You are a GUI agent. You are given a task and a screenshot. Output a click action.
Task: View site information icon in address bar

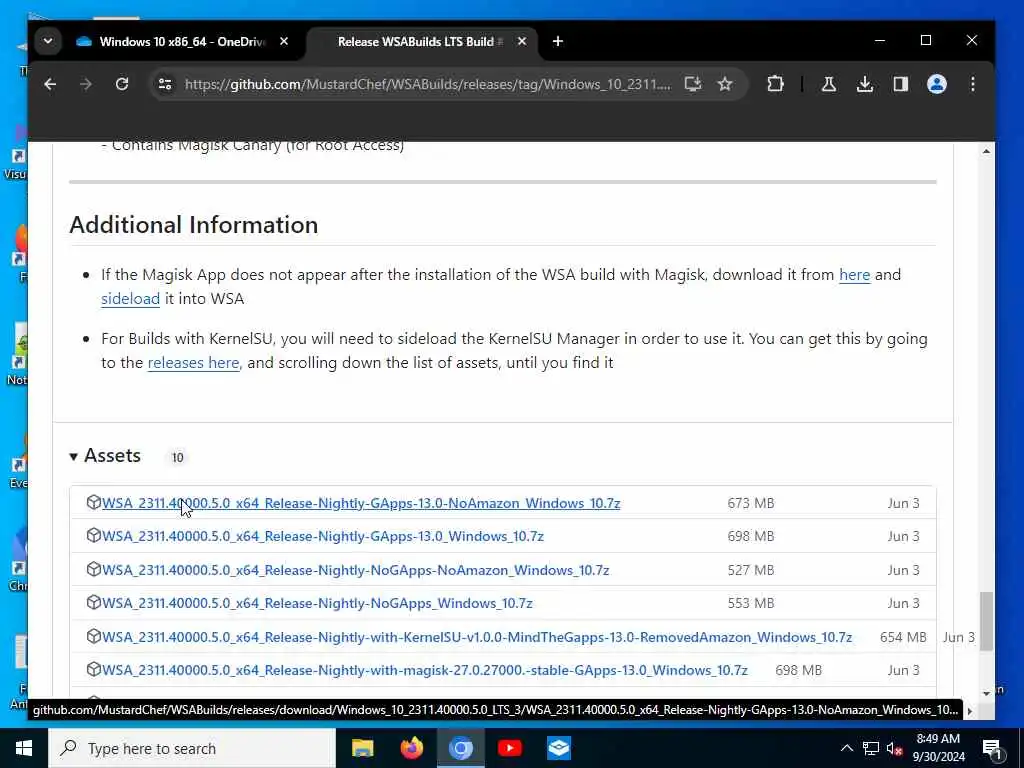click(165, 84)
